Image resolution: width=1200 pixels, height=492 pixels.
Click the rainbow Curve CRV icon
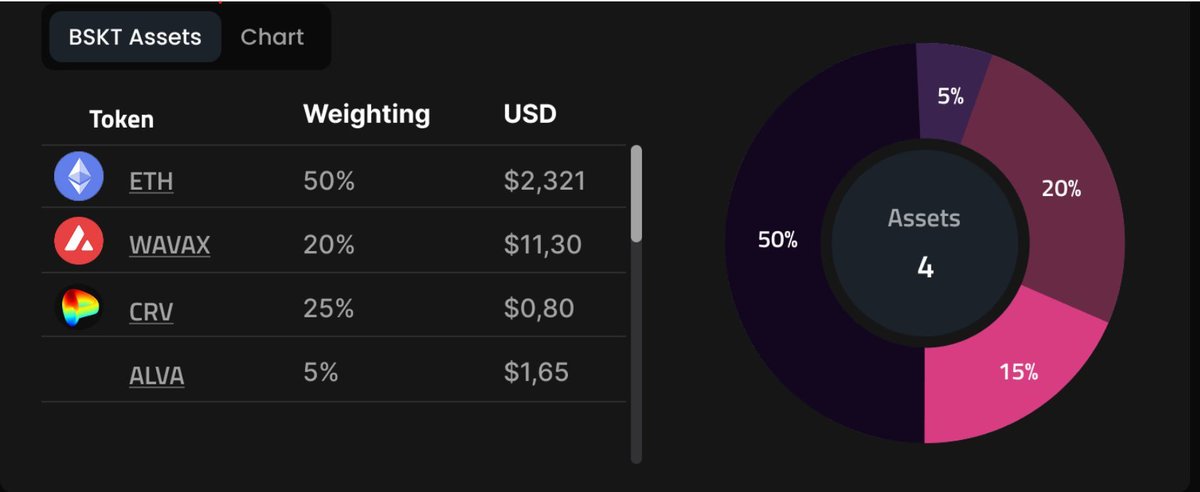(79, 308)
